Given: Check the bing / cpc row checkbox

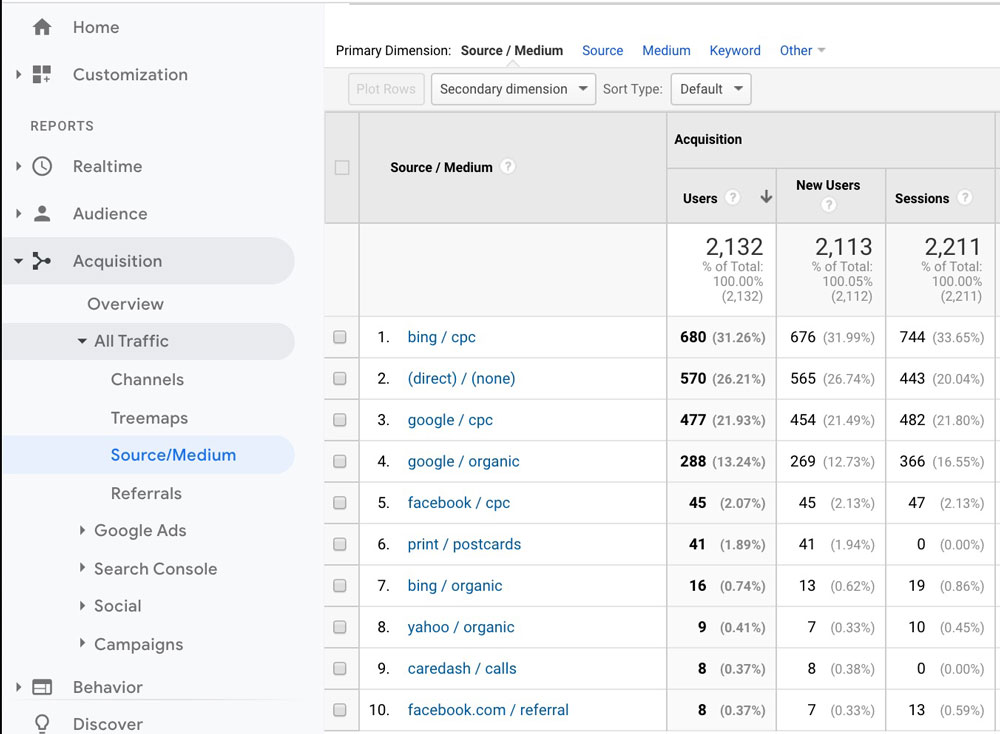Looking at the screenshot, I should pos(340,337).
